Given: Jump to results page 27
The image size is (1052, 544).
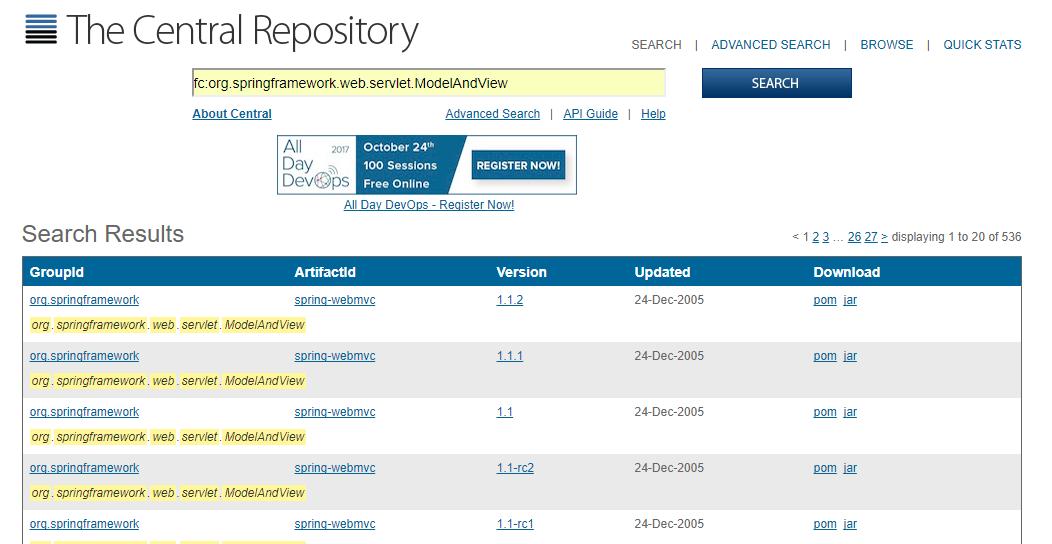Looking at the screenshot, I should click(870, 238).
